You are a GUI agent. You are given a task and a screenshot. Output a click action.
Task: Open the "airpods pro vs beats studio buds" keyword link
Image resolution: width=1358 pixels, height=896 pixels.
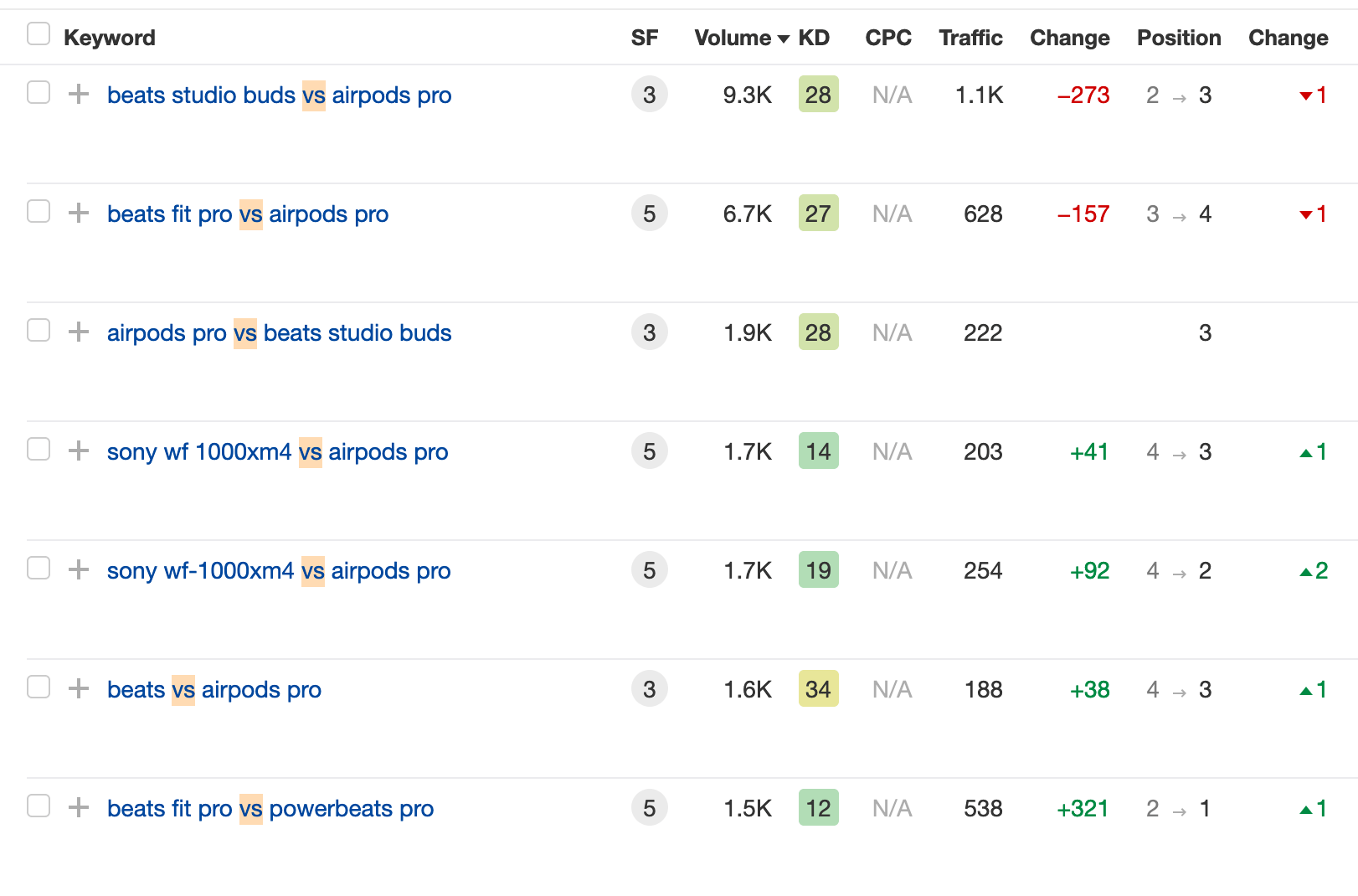[279, 332]
